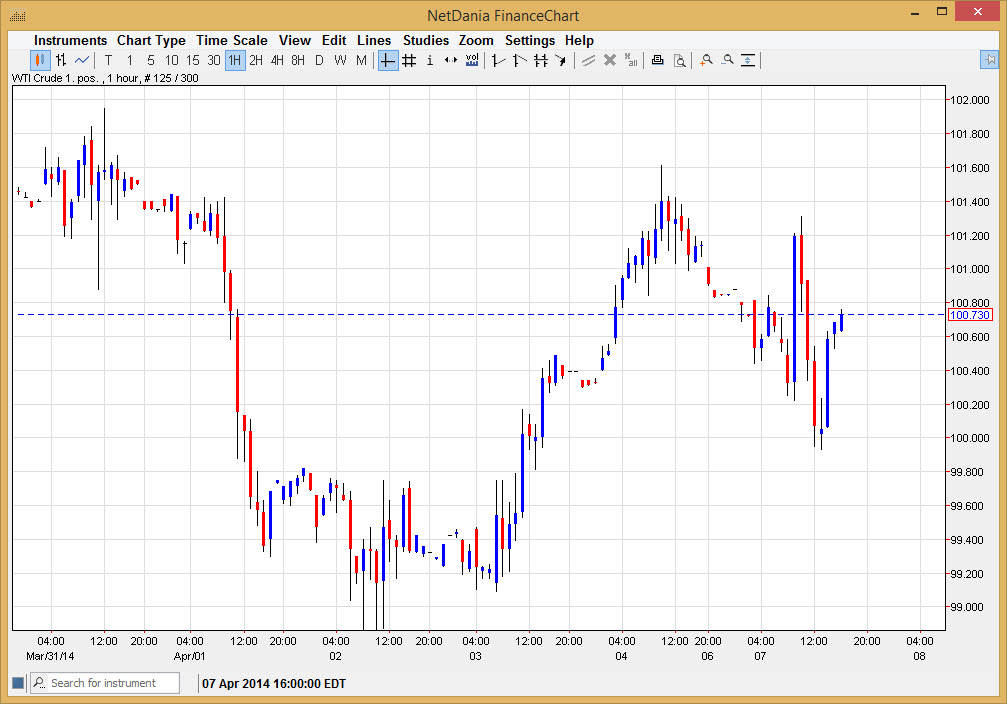The height and width of the screenshot is (704, 1007).
Task: Select the 4H time scale button
Action: pyautogui.click(x=277, y=60)
